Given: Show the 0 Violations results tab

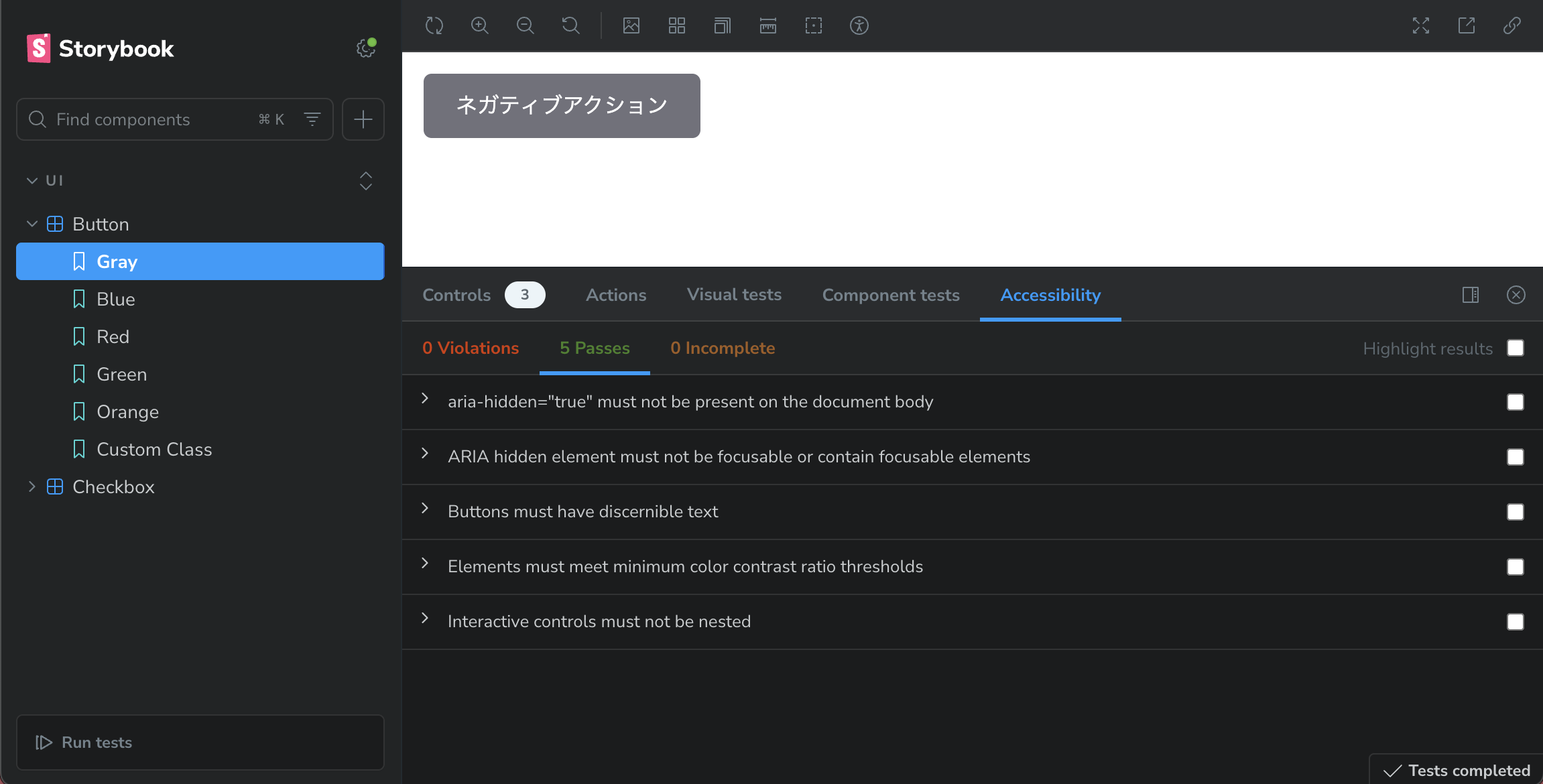Looking at the screenshot, I should click(x=471, y=348).
